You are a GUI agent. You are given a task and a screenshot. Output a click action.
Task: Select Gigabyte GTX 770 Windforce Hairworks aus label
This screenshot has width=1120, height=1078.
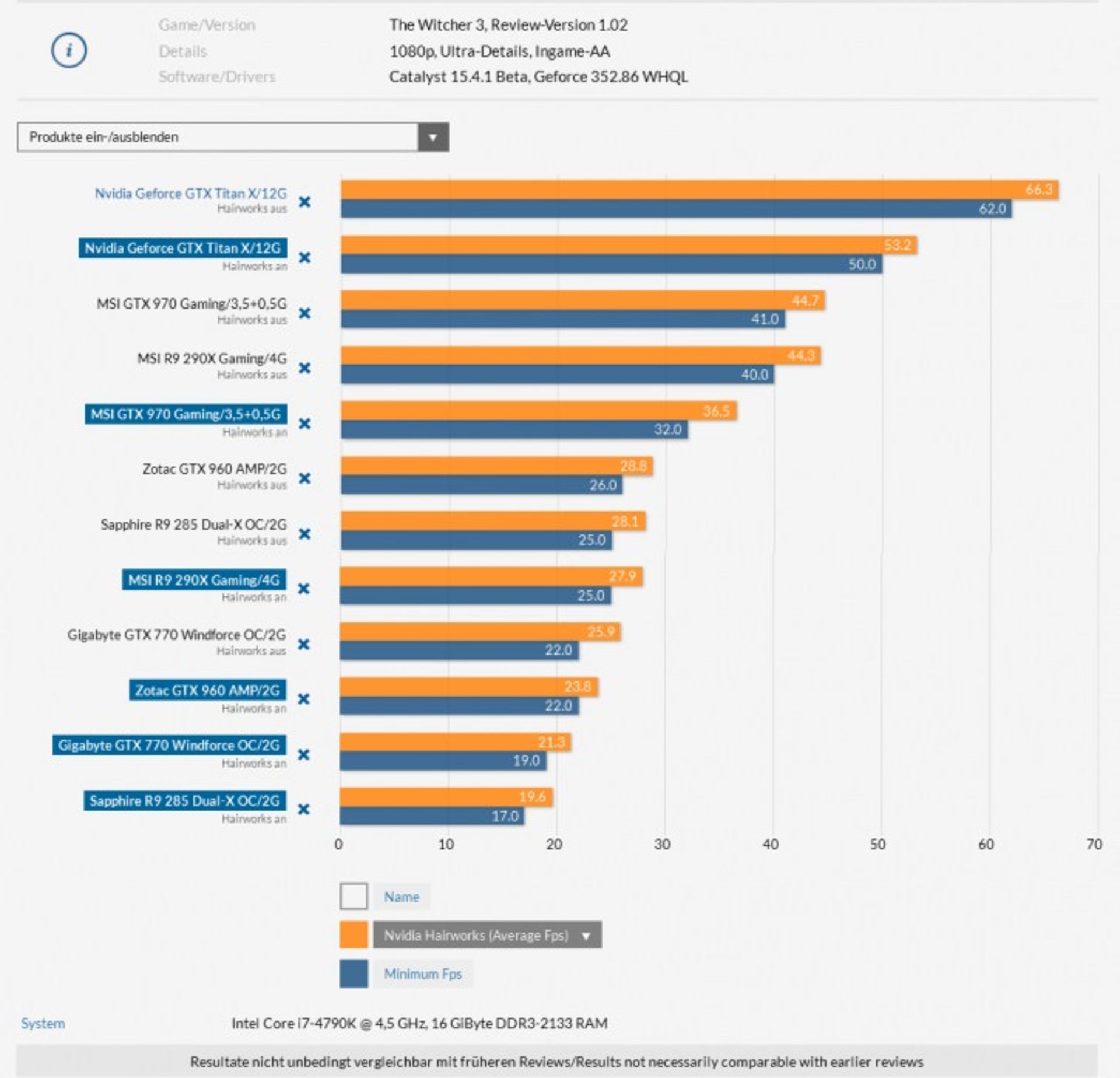pos(177,635)
